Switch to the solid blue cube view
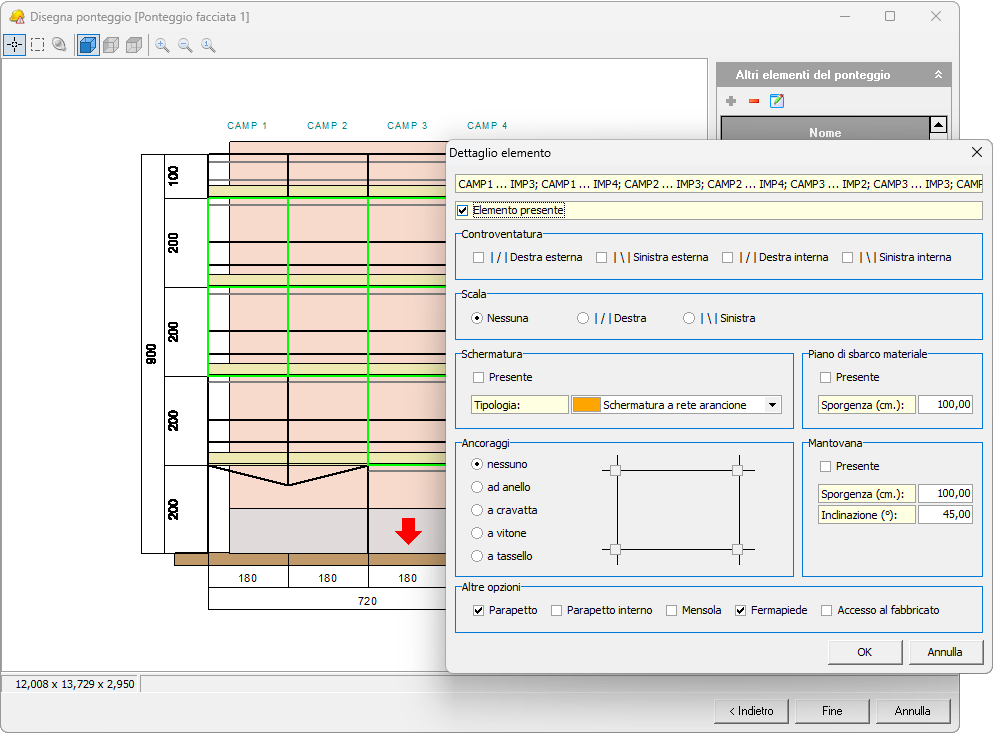Screen dimensions: 993x733 [x=88, y=45]
